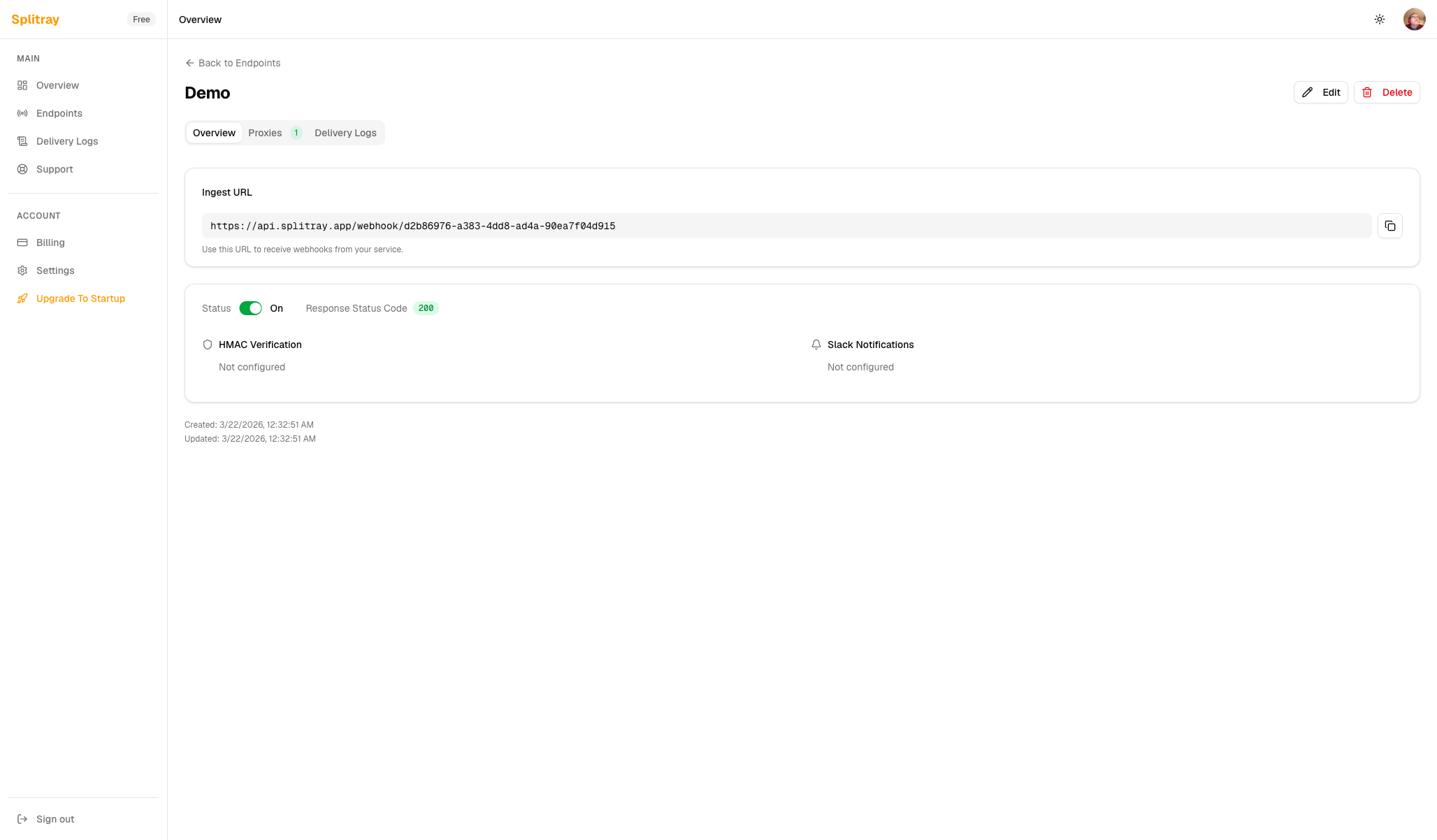Open the Delivery Logs tab
Image resolution: width=1437 pixels, height=840 pixels.
tap(345, 133)
